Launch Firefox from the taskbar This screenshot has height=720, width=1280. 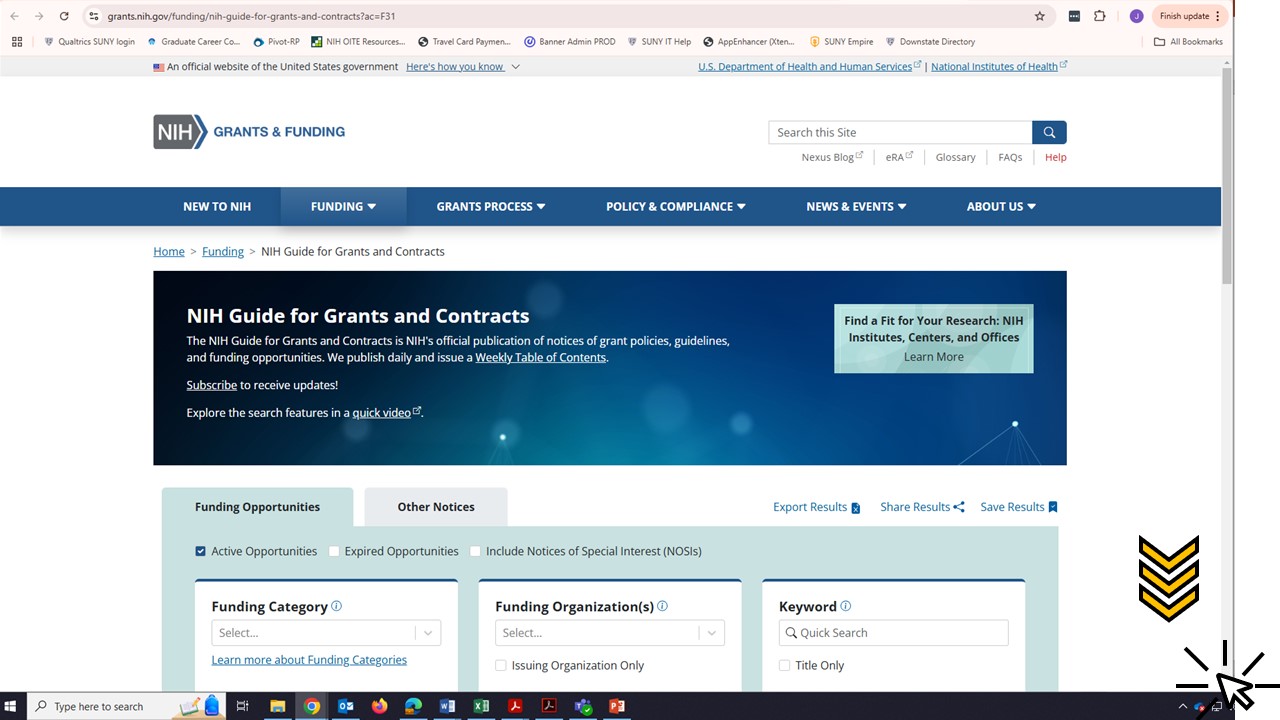pos(379,706)
